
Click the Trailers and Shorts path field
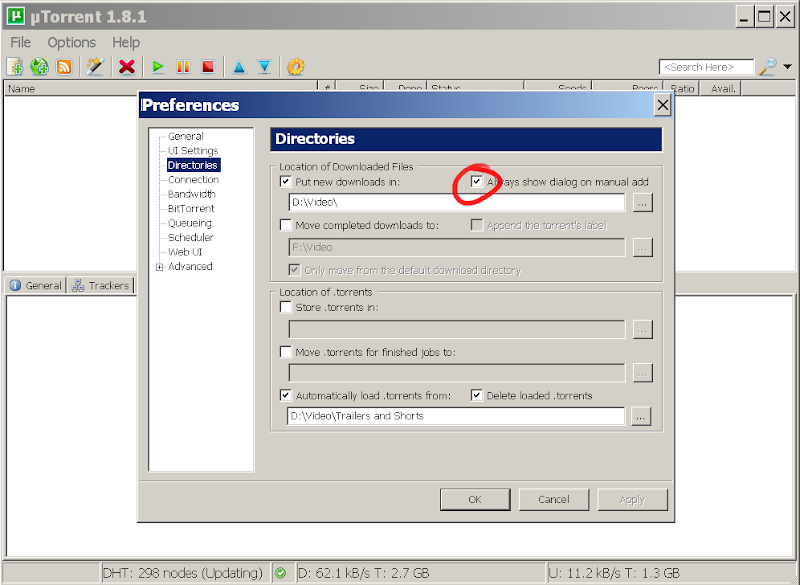pos(456,416)
